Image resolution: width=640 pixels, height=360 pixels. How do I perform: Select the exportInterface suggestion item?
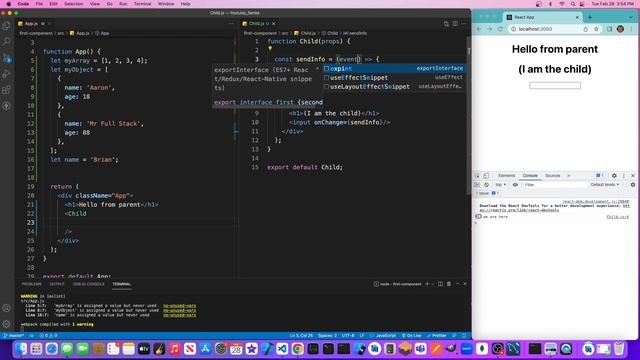(x=394, y=69)
